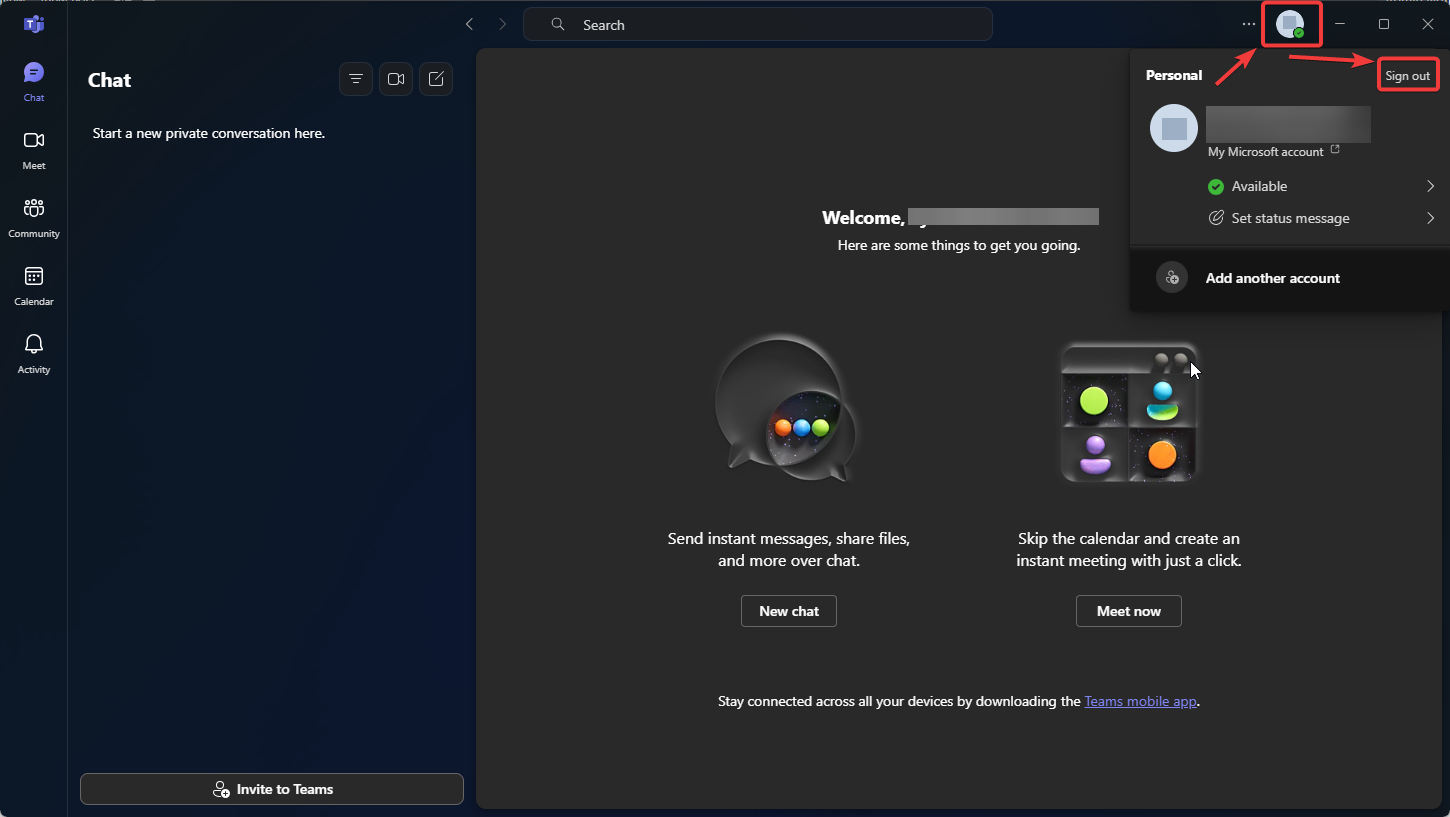Select Sign out from the account menu
Screen dimensions: 1450x817
click(x=1408, y=74)
